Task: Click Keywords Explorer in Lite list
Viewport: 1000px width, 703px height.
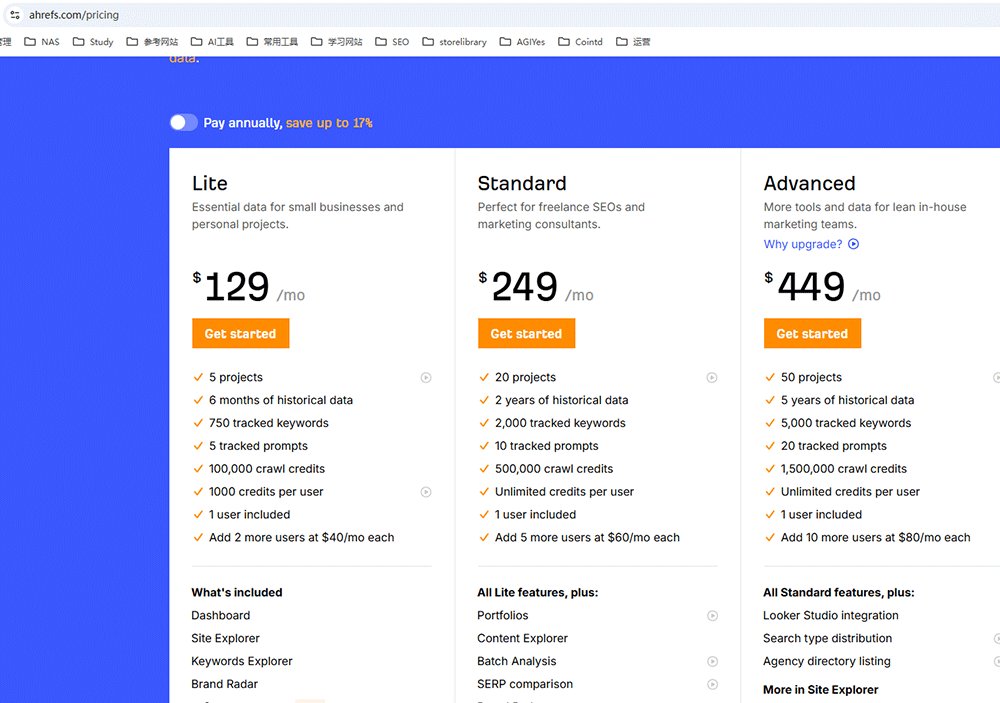Action: 242,662
